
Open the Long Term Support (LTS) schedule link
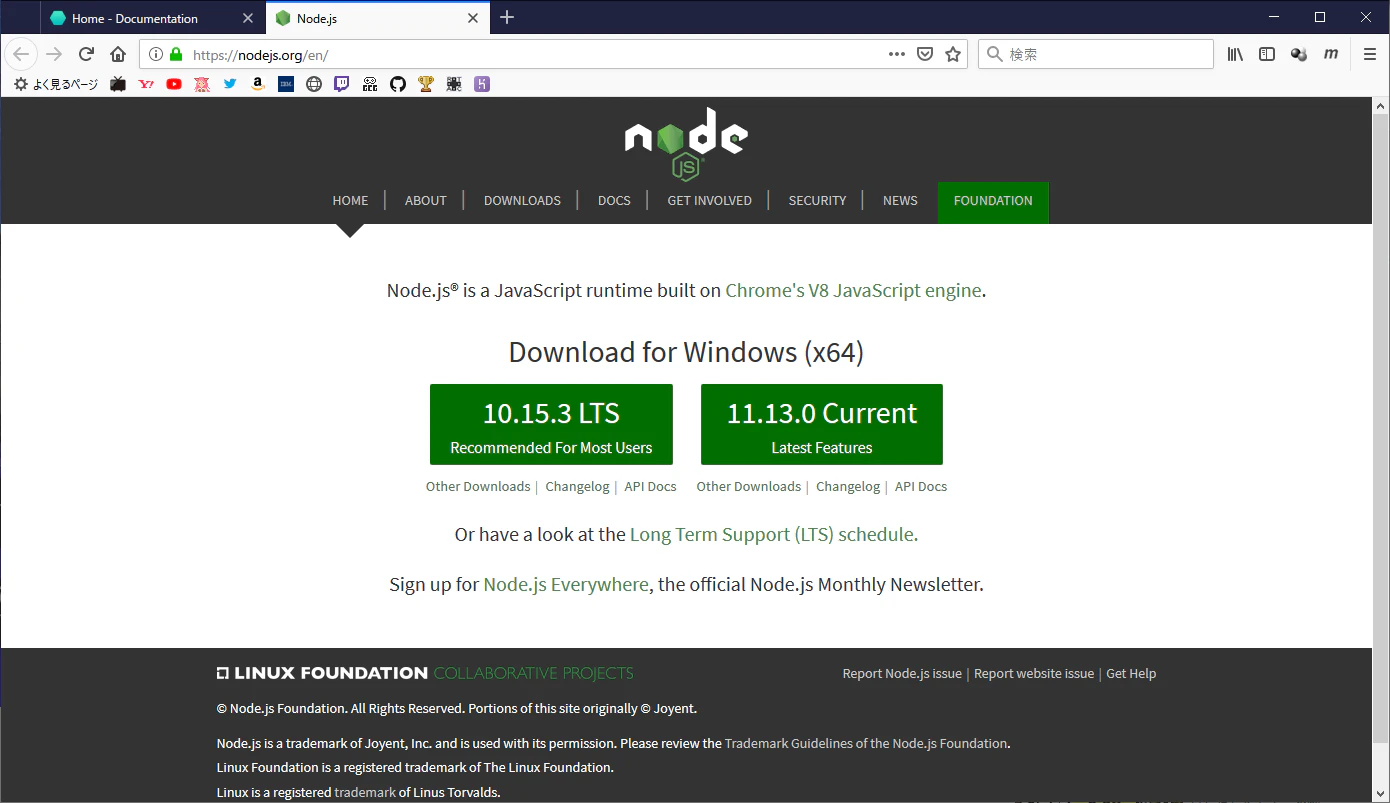pos(774,535)
